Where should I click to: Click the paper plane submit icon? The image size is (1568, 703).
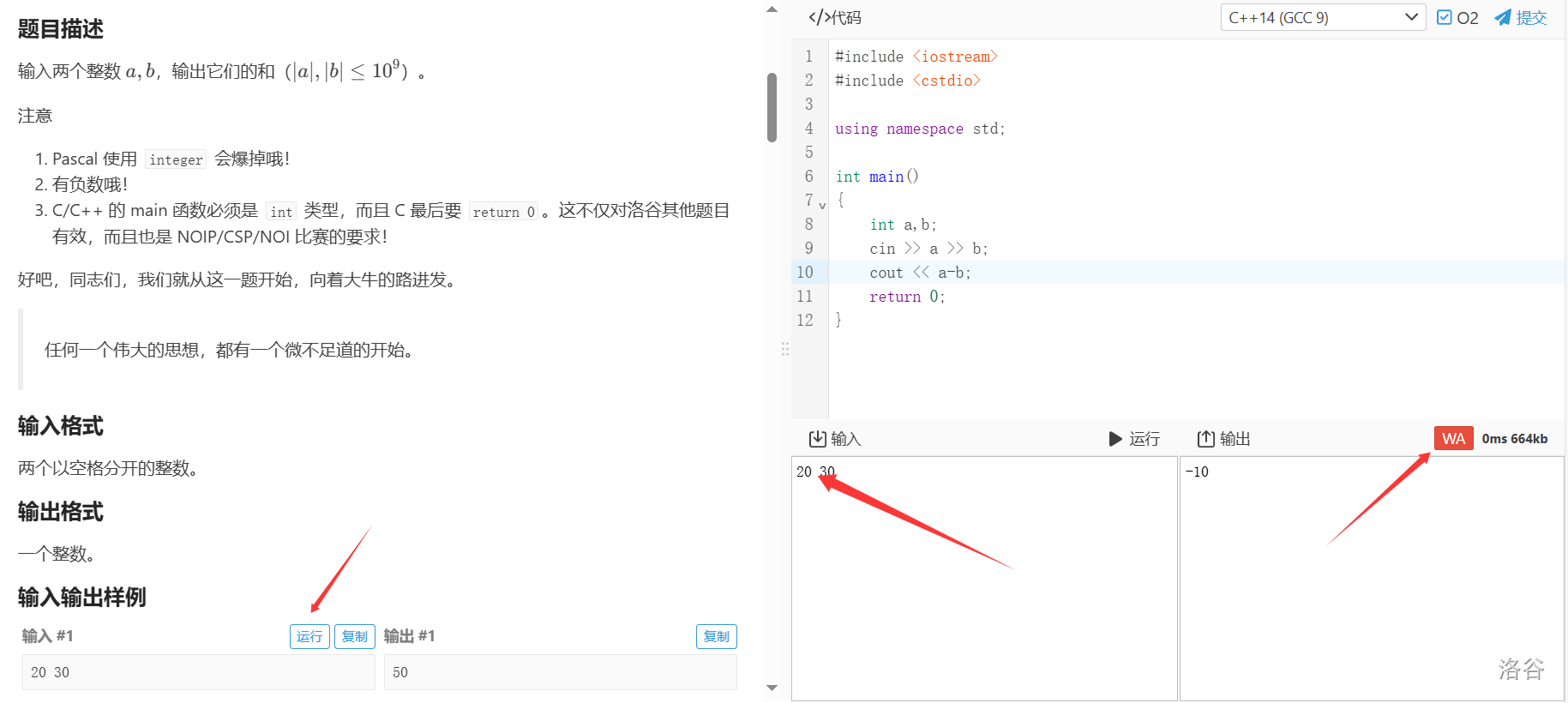[1503, 18]
